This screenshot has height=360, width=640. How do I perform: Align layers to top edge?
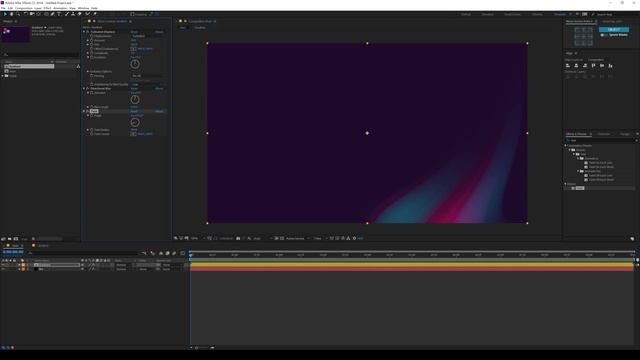[x=593, y=66]
